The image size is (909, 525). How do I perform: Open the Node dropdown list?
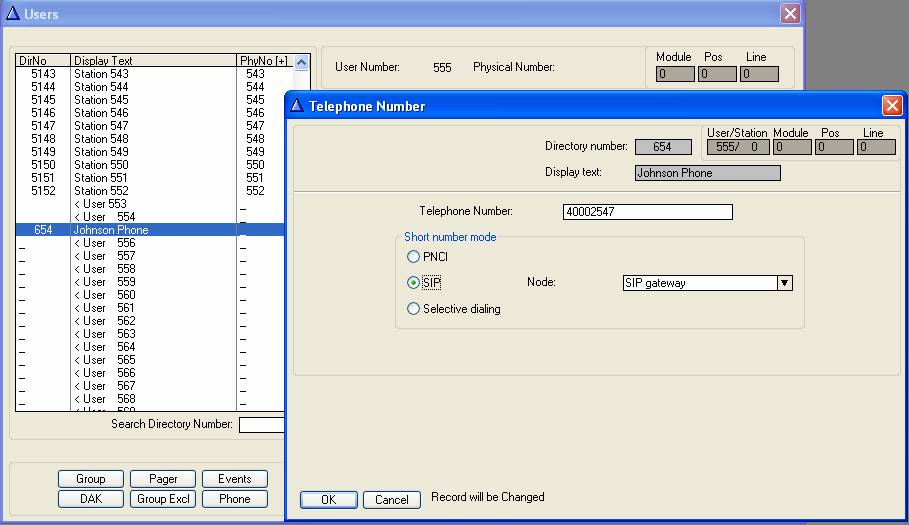[x=785, y=283]
